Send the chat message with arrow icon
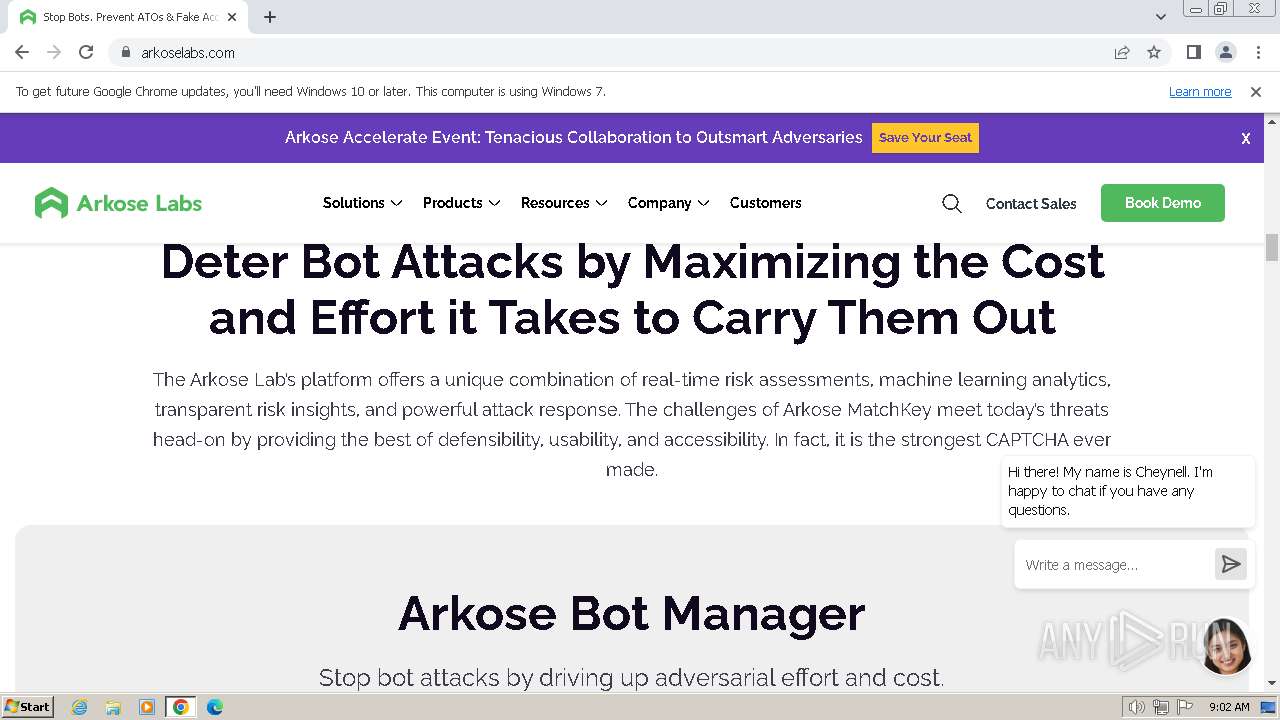1280x720 pixels. click(1231, 564)
